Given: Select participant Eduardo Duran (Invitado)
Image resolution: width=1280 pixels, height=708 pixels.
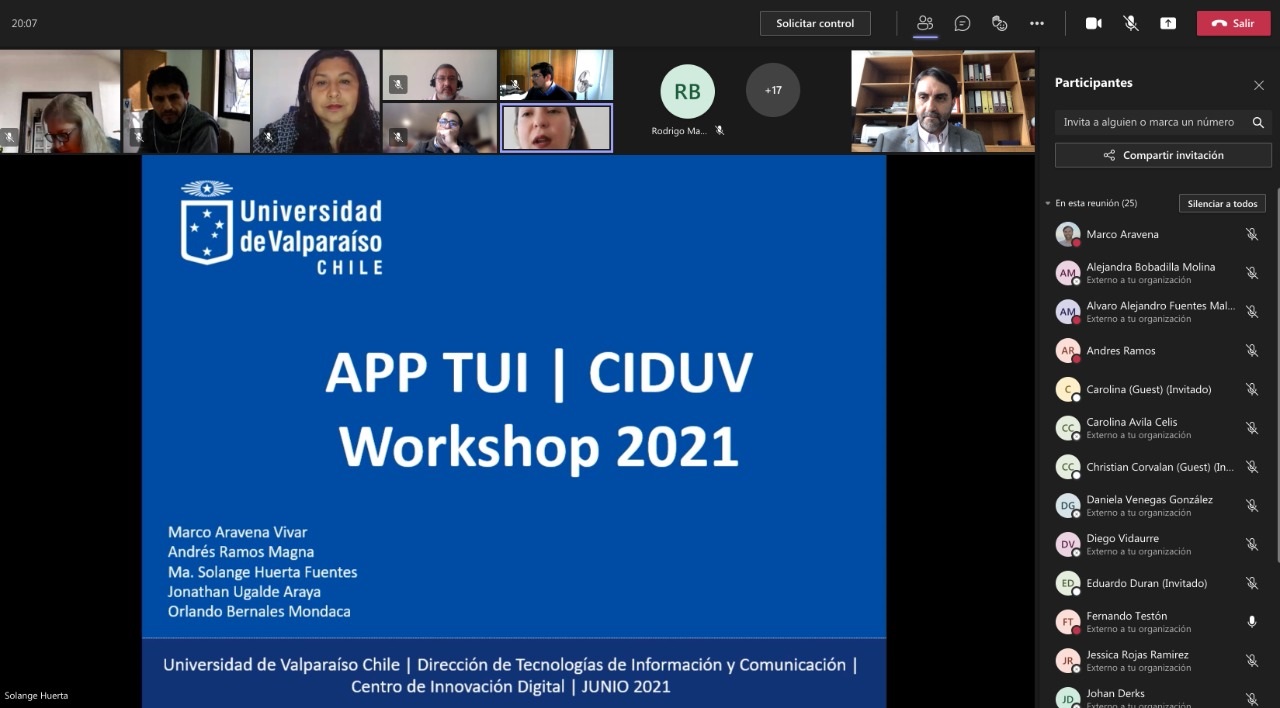Looking at the screenshot, I should [1158, 583].
